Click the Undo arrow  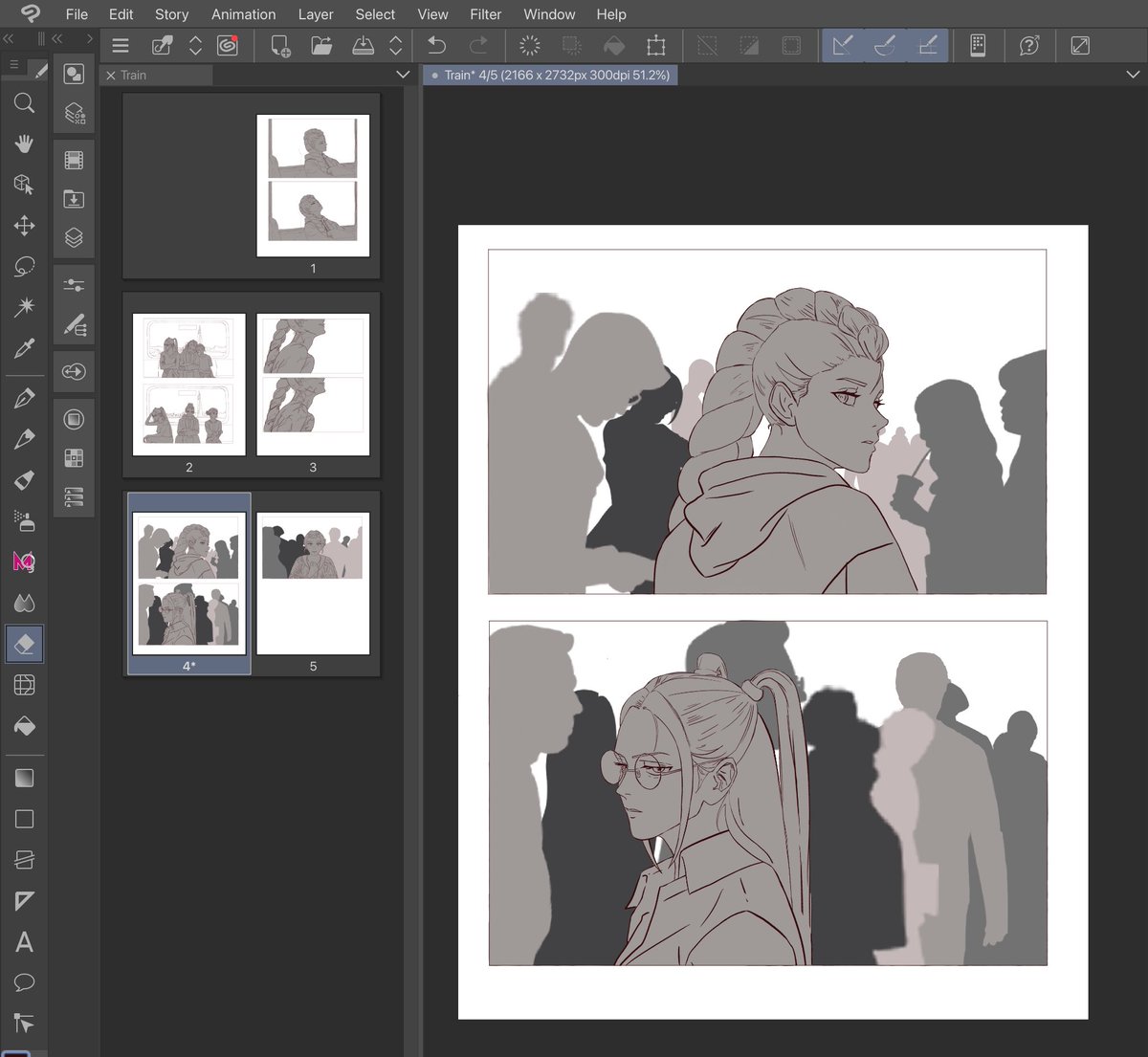(x=437, y=45)
